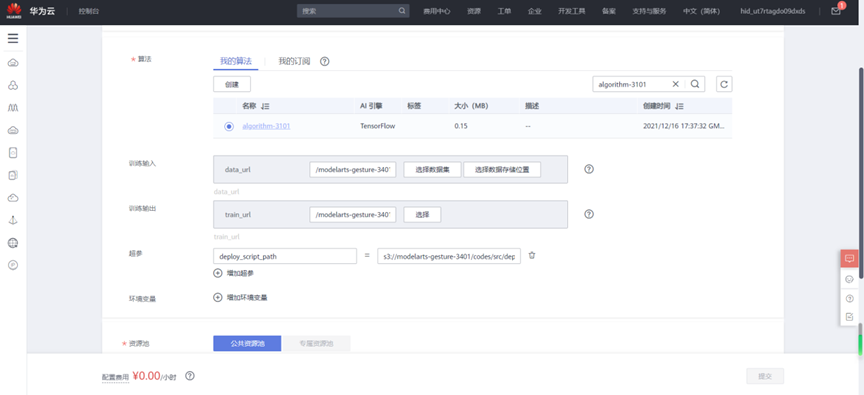
Task: Open 资源 in the top navigation
Action: tap(474, 11)
